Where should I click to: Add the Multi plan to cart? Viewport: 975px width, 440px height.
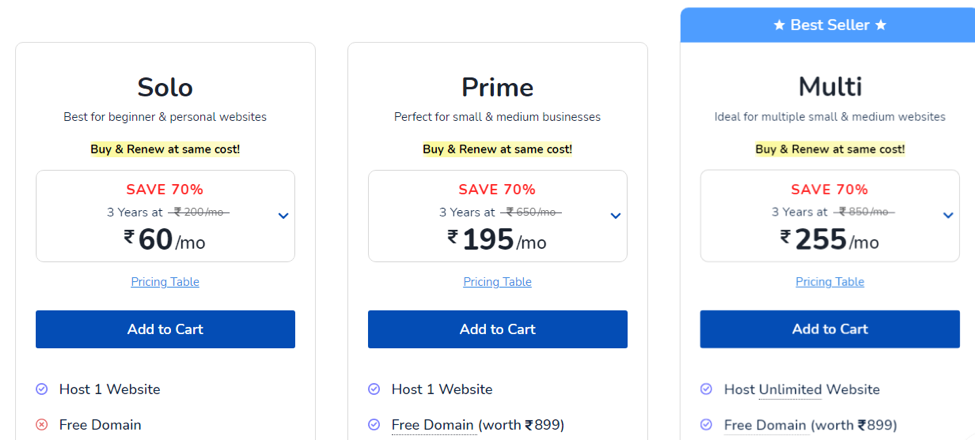(830, 329)
